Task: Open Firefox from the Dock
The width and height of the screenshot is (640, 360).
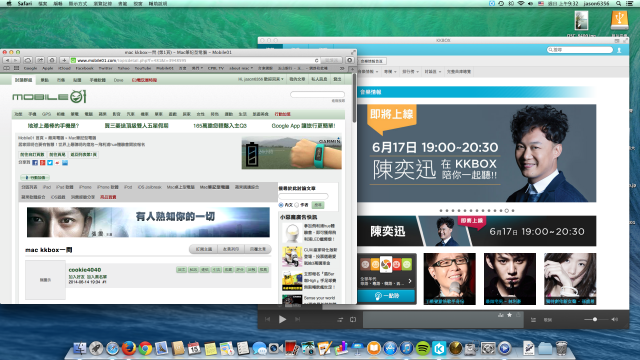Action: 129,348
